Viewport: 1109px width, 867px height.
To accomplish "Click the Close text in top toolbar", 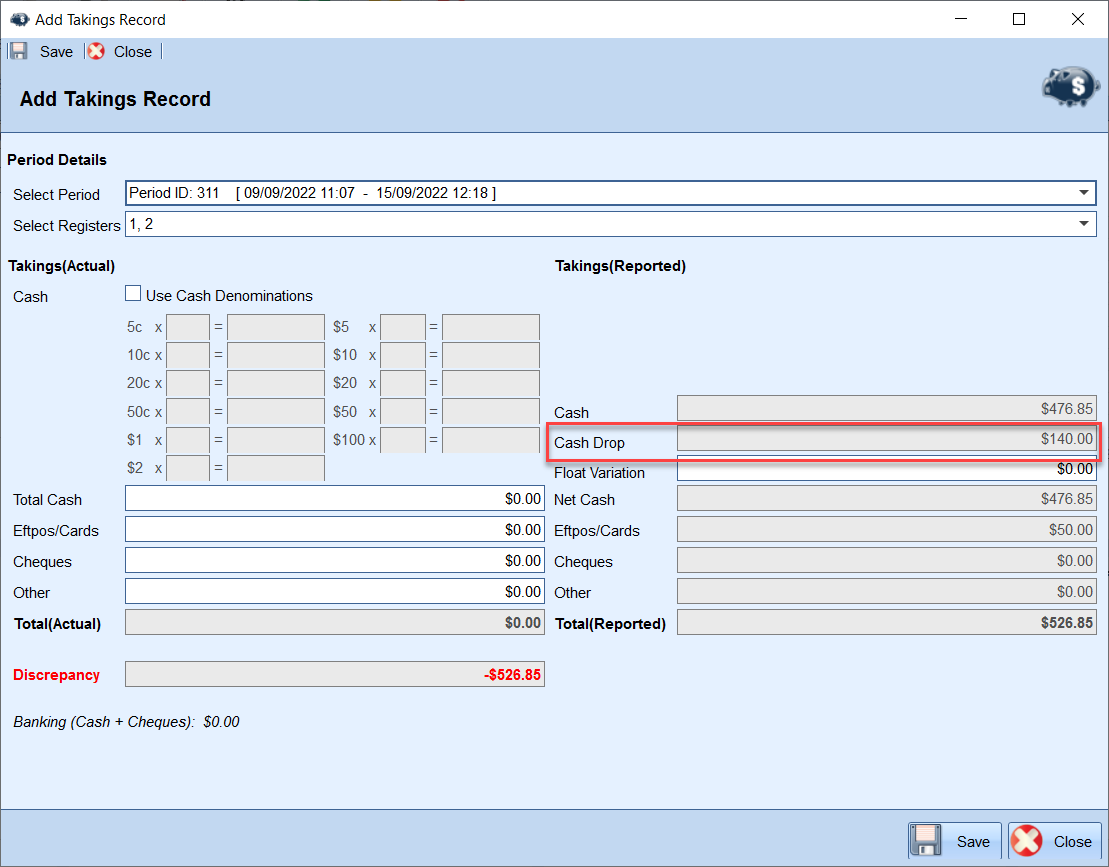I will point(133,51).
